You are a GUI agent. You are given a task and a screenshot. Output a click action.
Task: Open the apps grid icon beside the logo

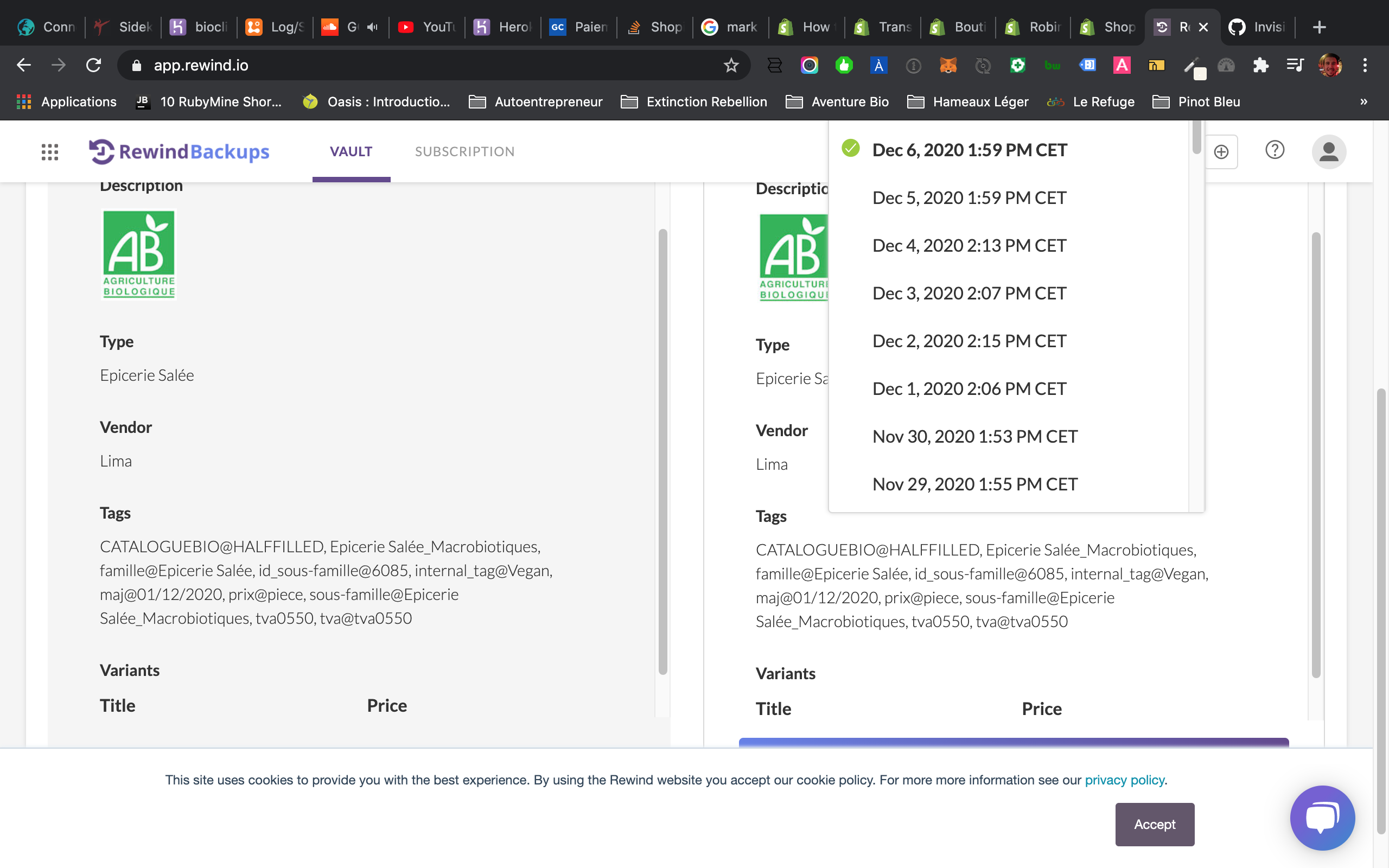(50, 151)
